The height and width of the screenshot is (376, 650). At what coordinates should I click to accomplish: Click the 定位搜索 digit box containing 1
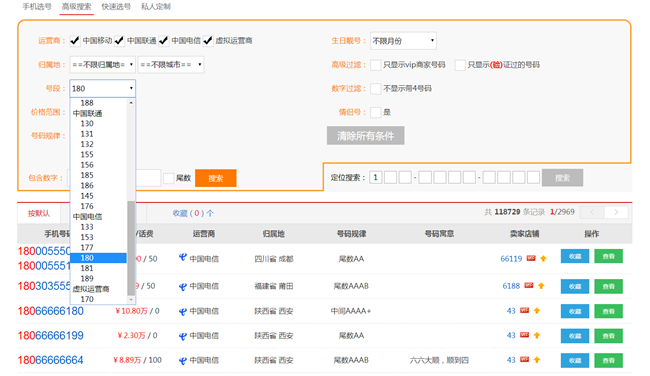click(x=376, y=178)
